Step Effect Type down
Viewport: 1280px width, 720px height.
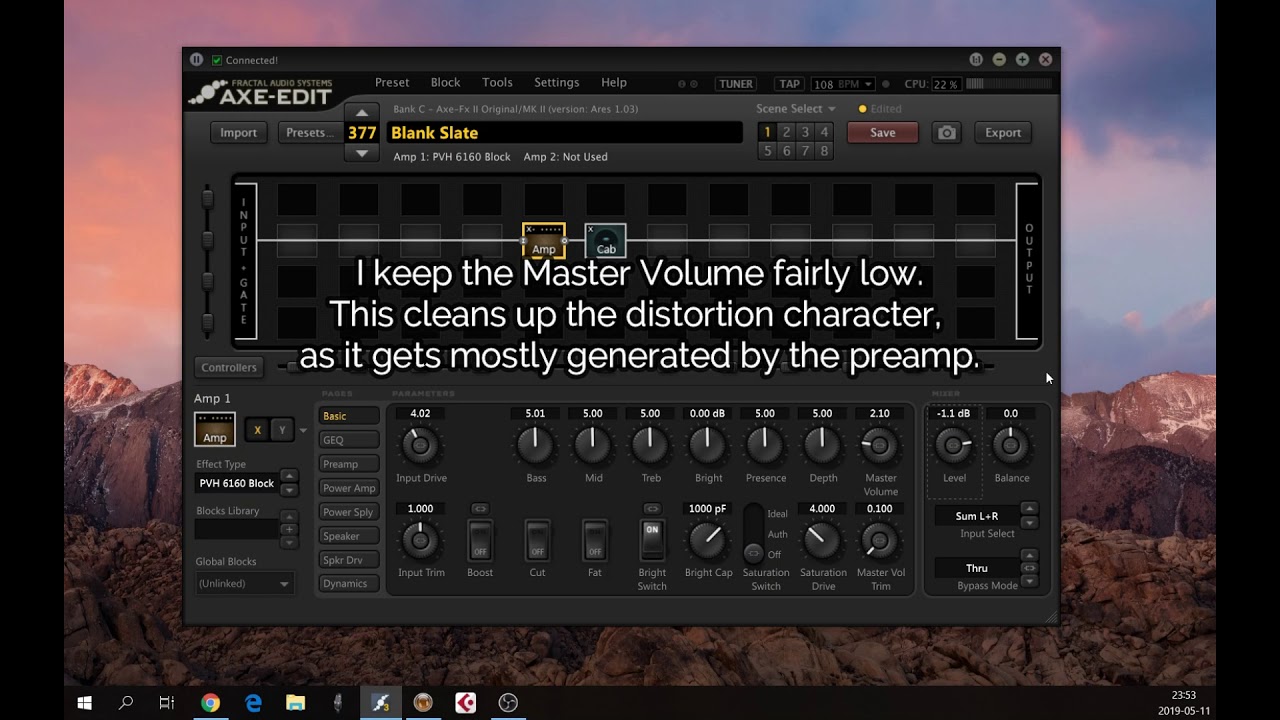coord(289,490)
